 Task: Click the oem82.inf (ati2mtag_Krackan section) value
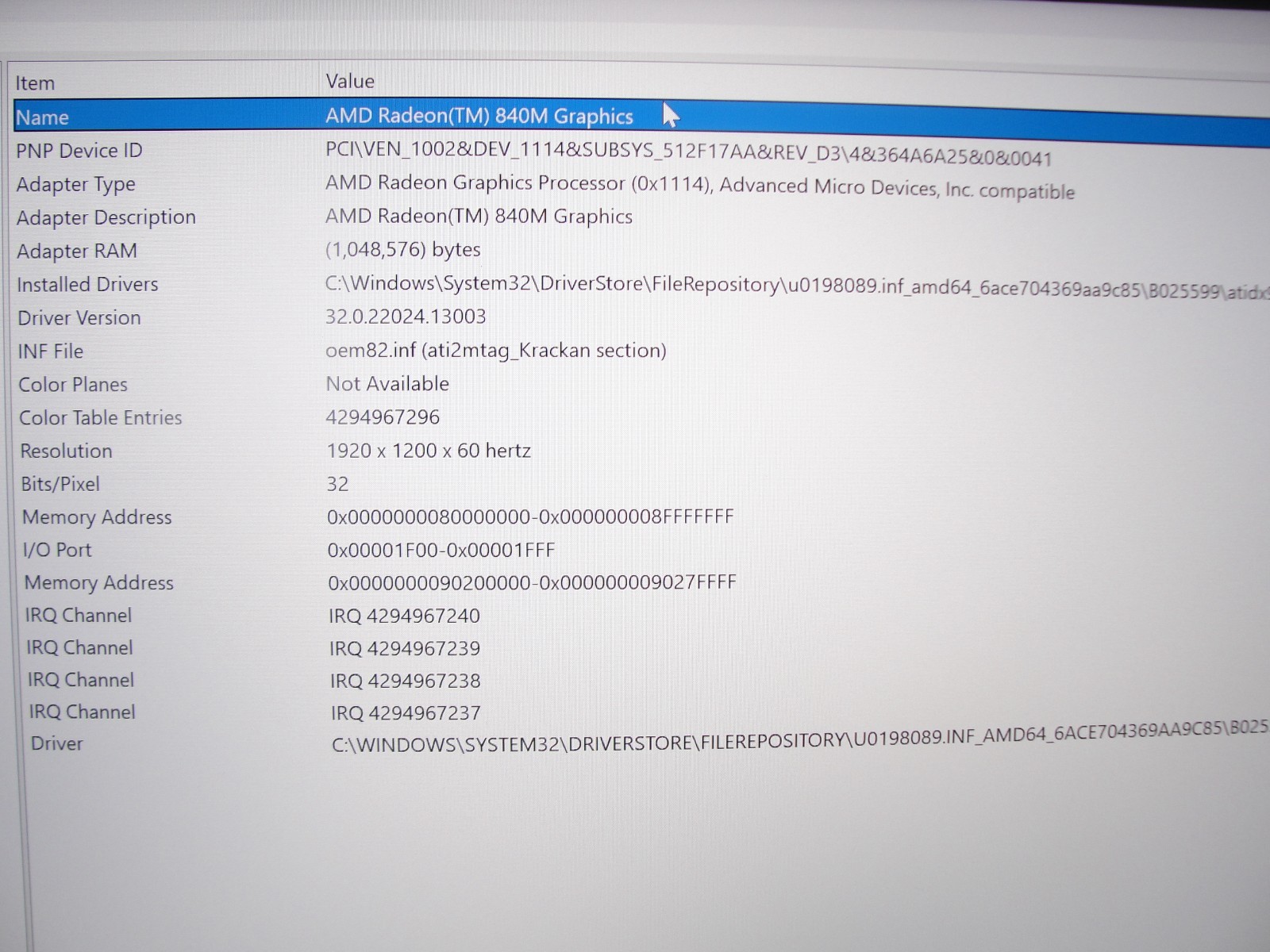click(x=496, y=351)
